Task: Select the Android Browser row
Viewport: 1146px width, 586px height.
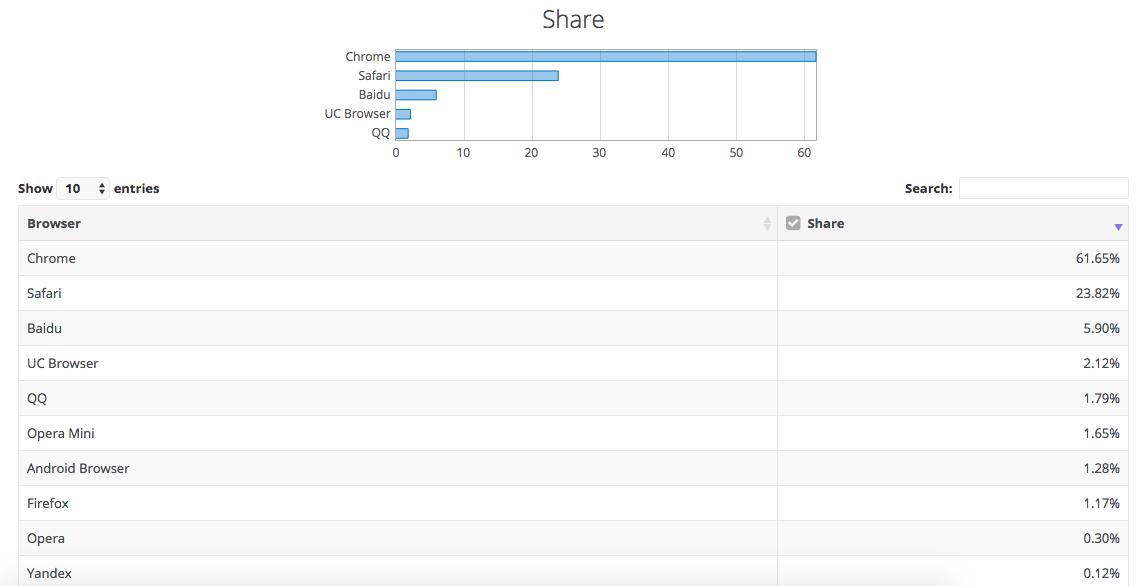Action: click(573, 469)
